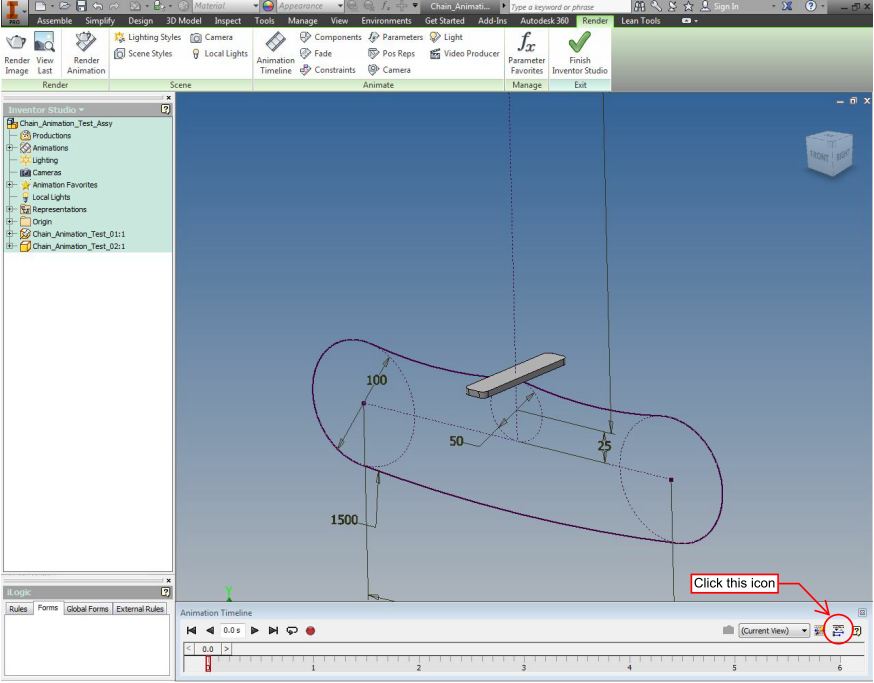Open the Render Animation tool
This screenshot has height=683, width=874.
coord(85,50)
